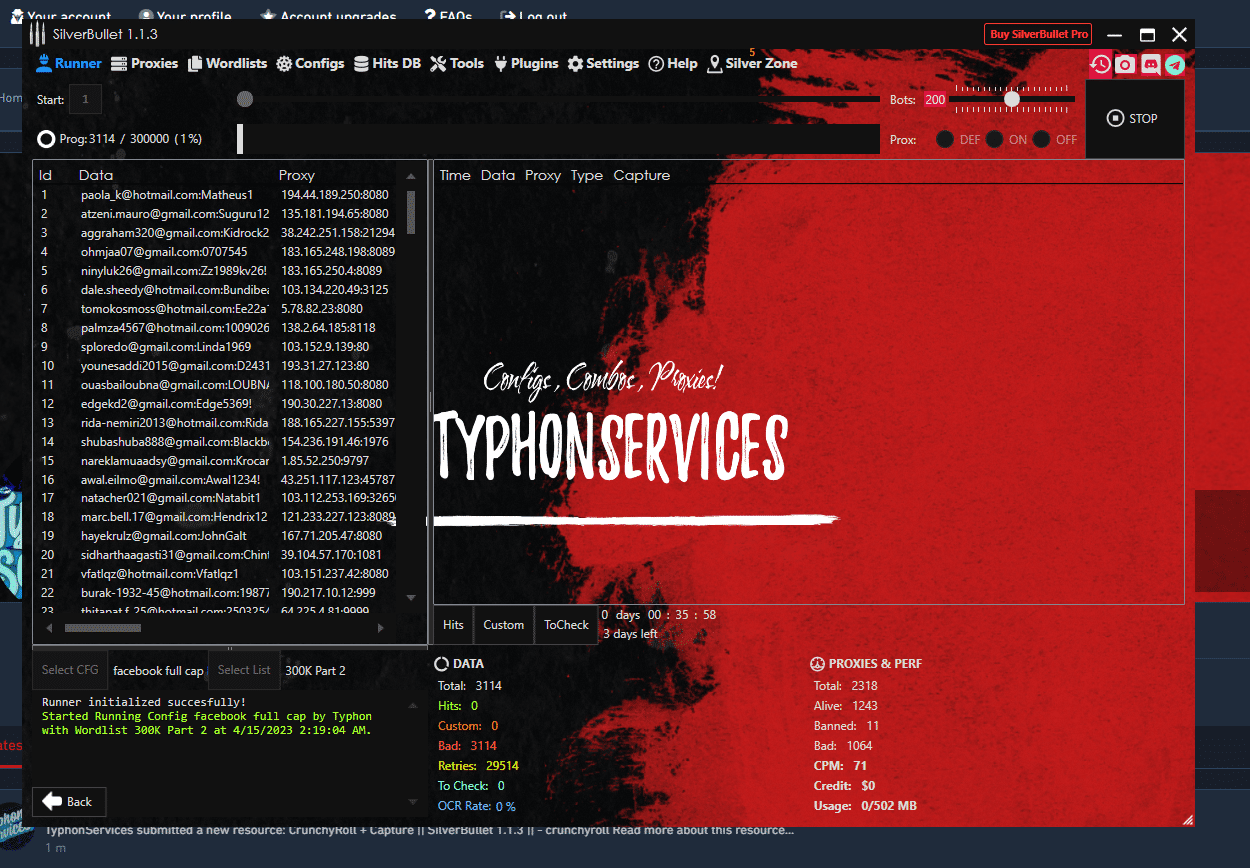Switch to the Hits tab
Image resolution: width=1250 pixels, height=868 pixels.
tap(453, 624)
